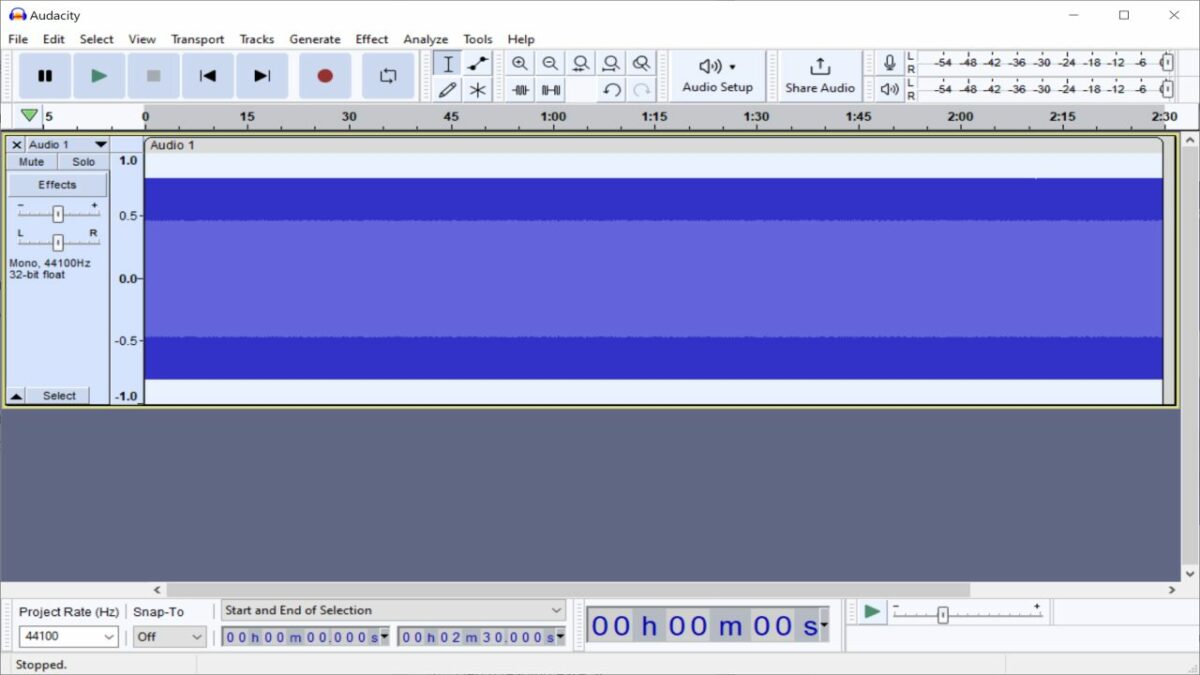Skip to start of the project
Image resolution: width=1200 pixels, height=675 pixels.
[x=207, y=76]
